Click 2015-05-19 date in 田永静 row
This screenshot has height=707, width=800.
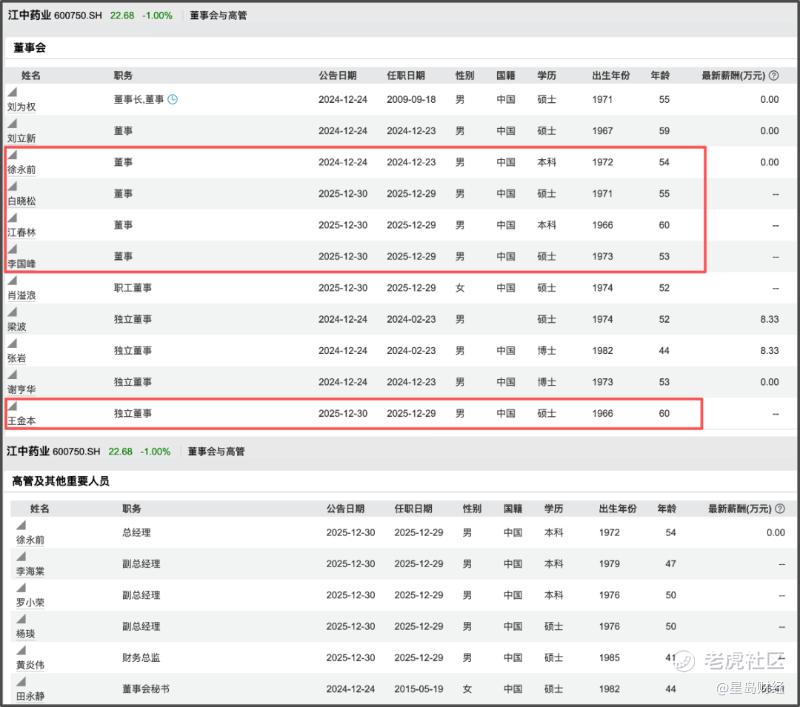point(418,689)
